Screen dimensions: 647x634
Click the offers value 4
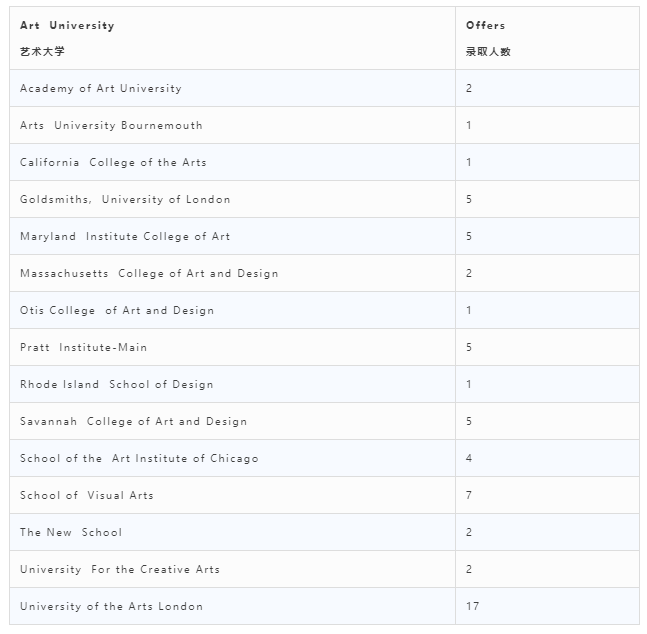(x=469, y=459)
